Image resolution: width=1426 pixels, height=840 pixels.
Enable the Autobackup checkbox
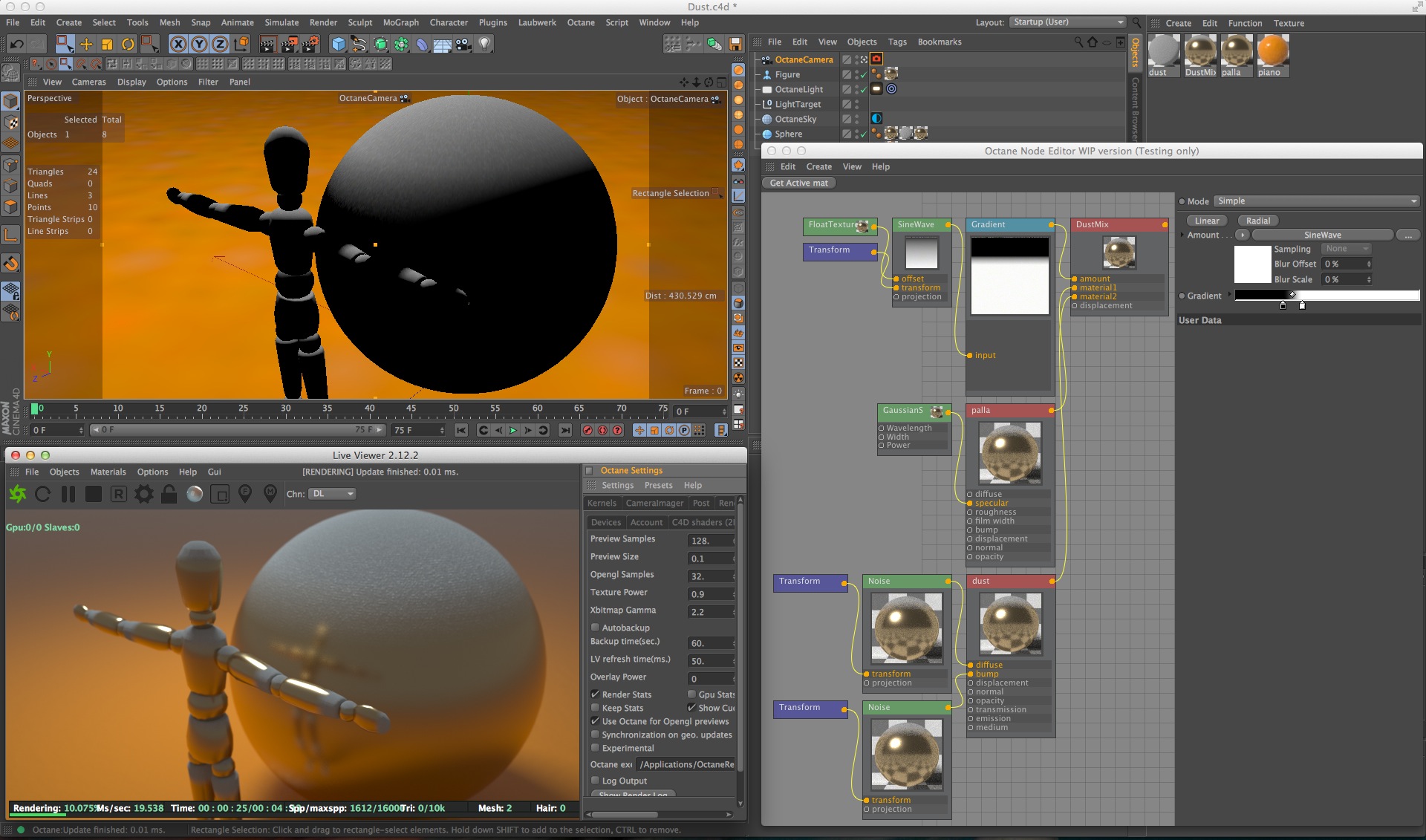tap(595, 628)
